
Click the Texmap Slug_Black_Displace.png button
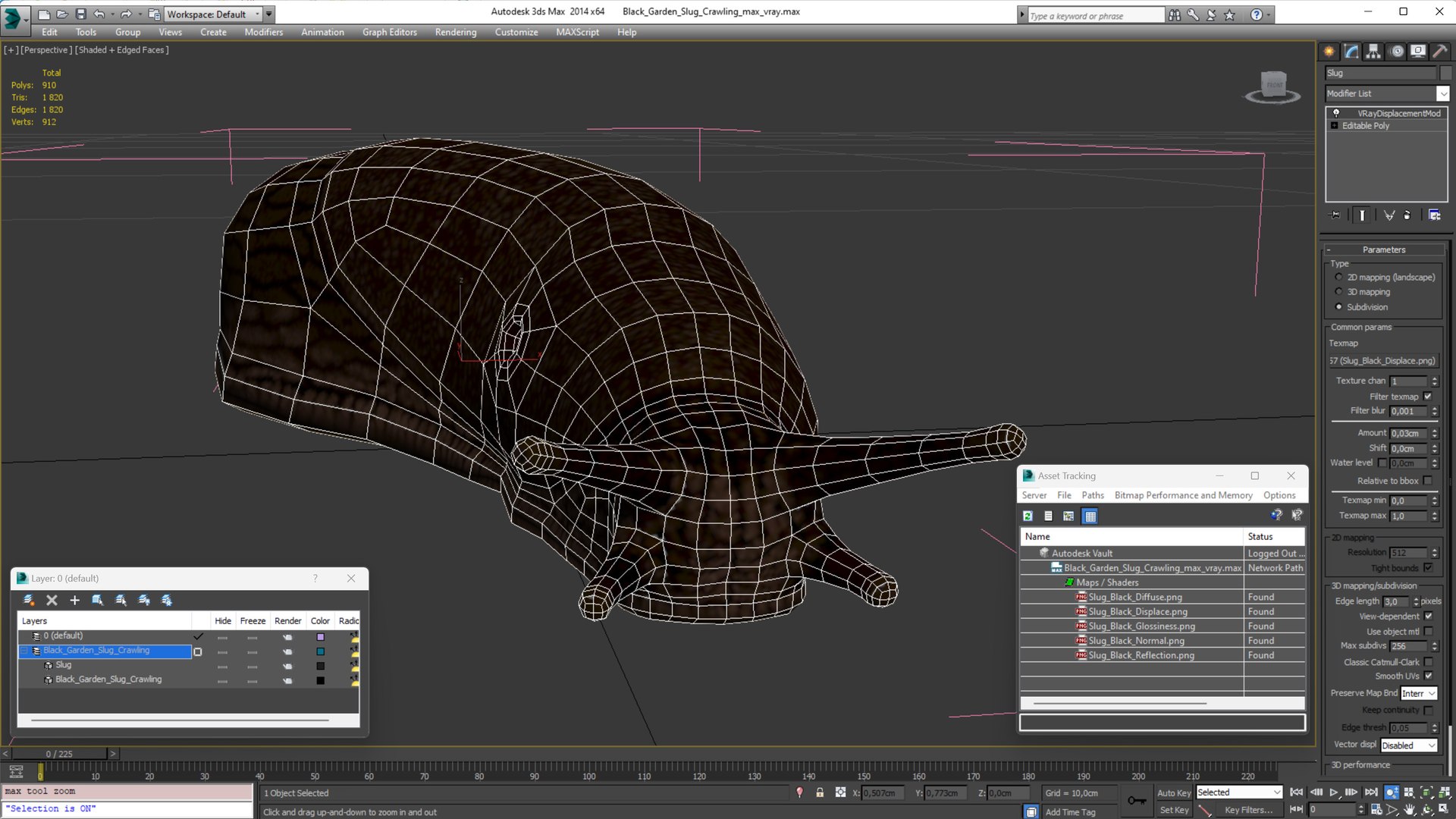(x=1383, y=361)
